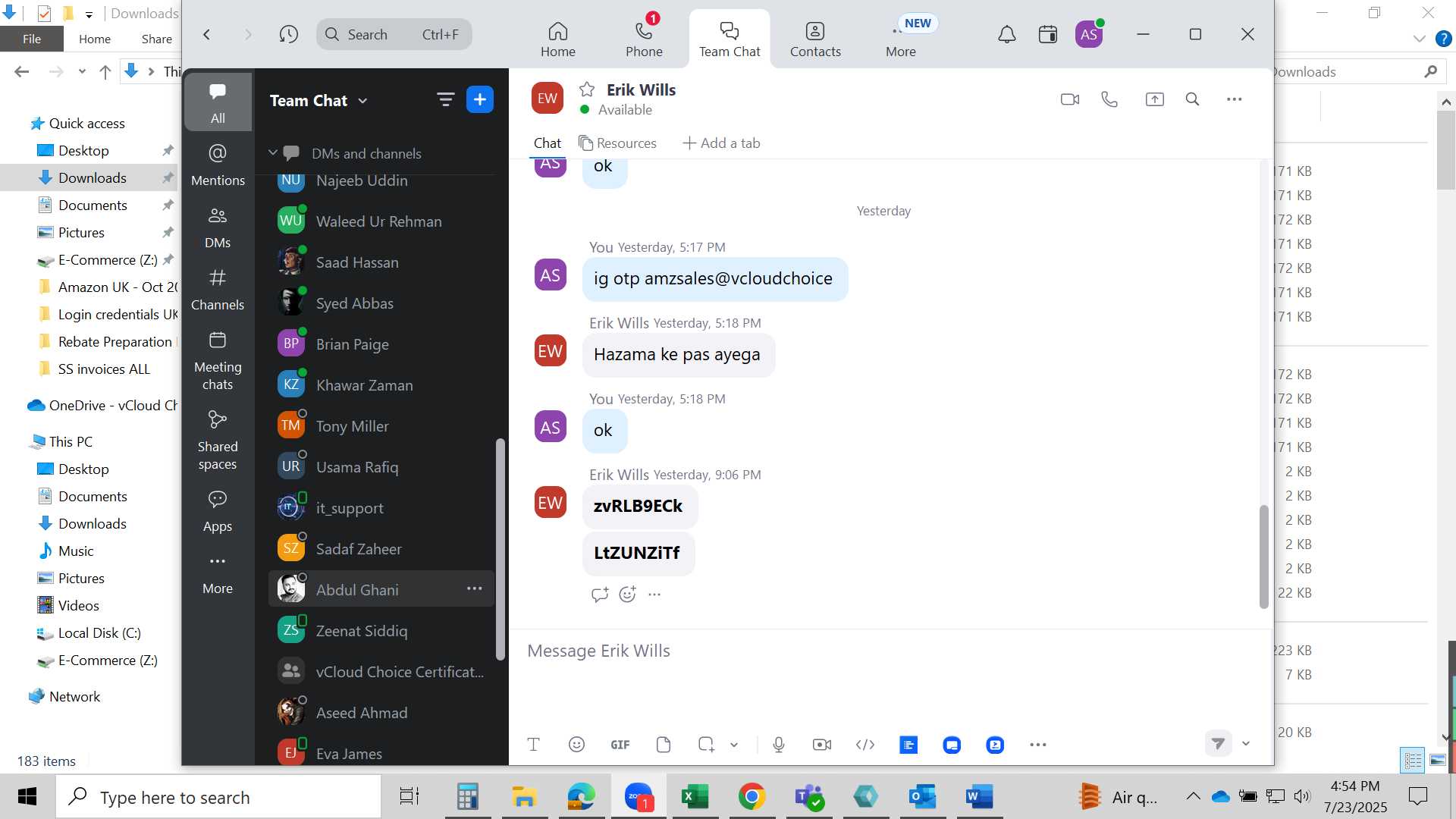Screen dimensions: 1456x819
Task: Open the sidebar More item
Action: pyautogui.click(x=218, y=573)
